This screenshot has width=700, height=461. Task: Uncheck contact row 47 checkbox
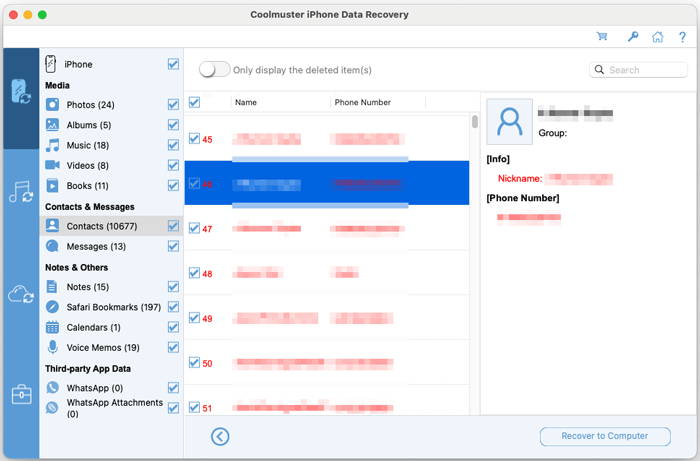194,228
